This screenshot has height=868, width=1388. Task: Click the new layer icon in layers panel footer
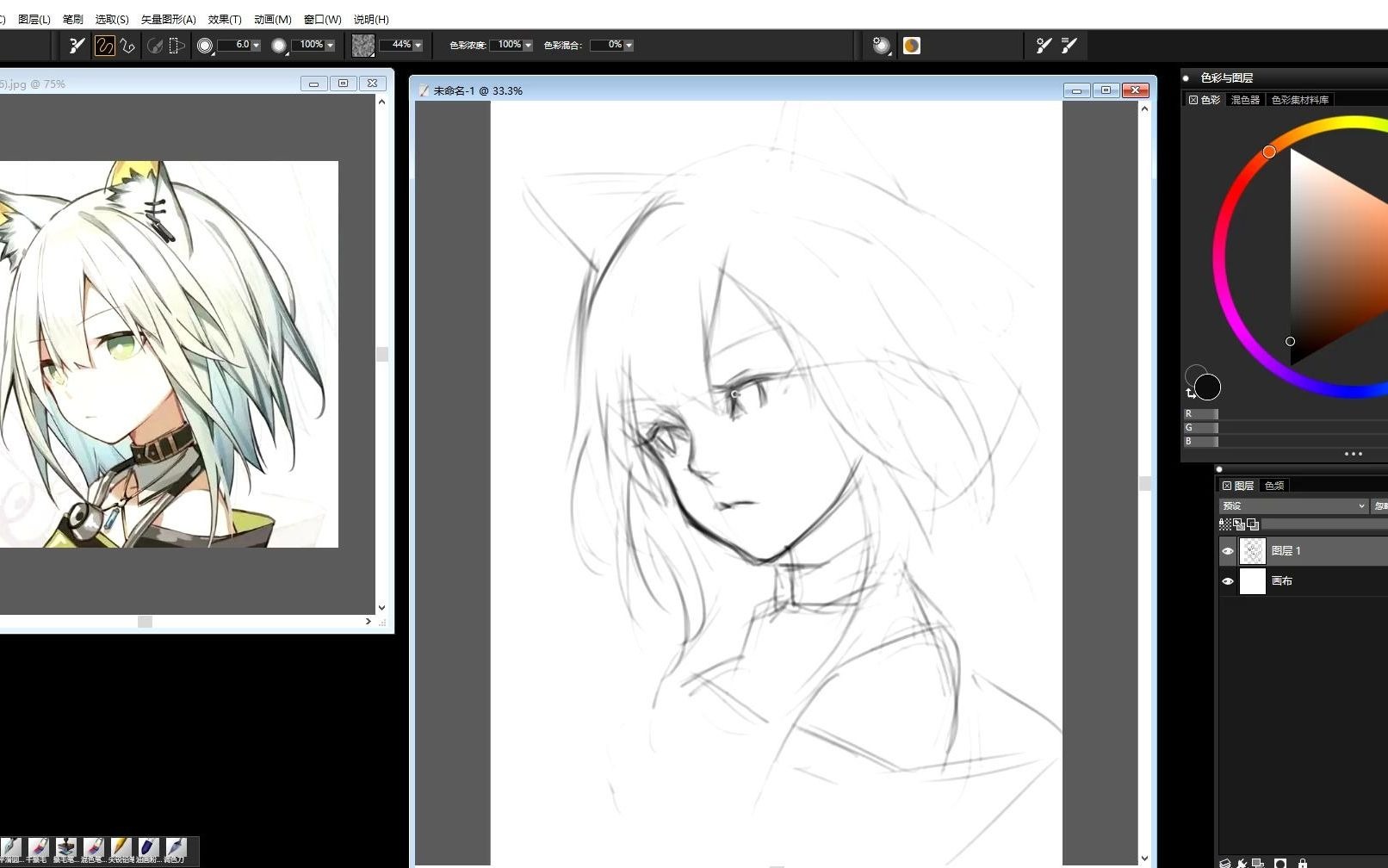tap(1225, 863)
